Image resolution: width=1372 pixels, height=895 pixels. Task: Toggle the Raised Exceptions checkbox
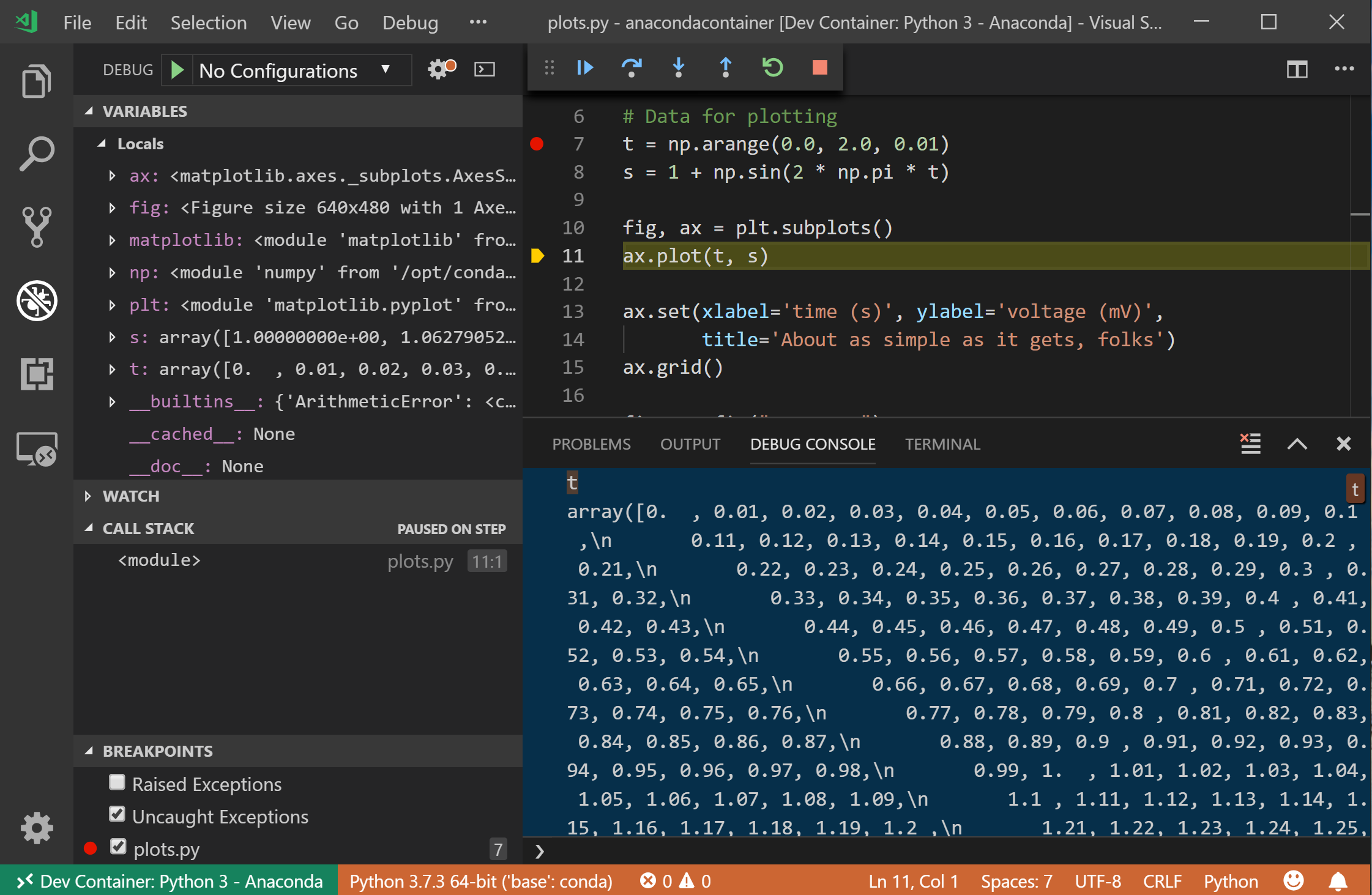(x=118, y=784)
